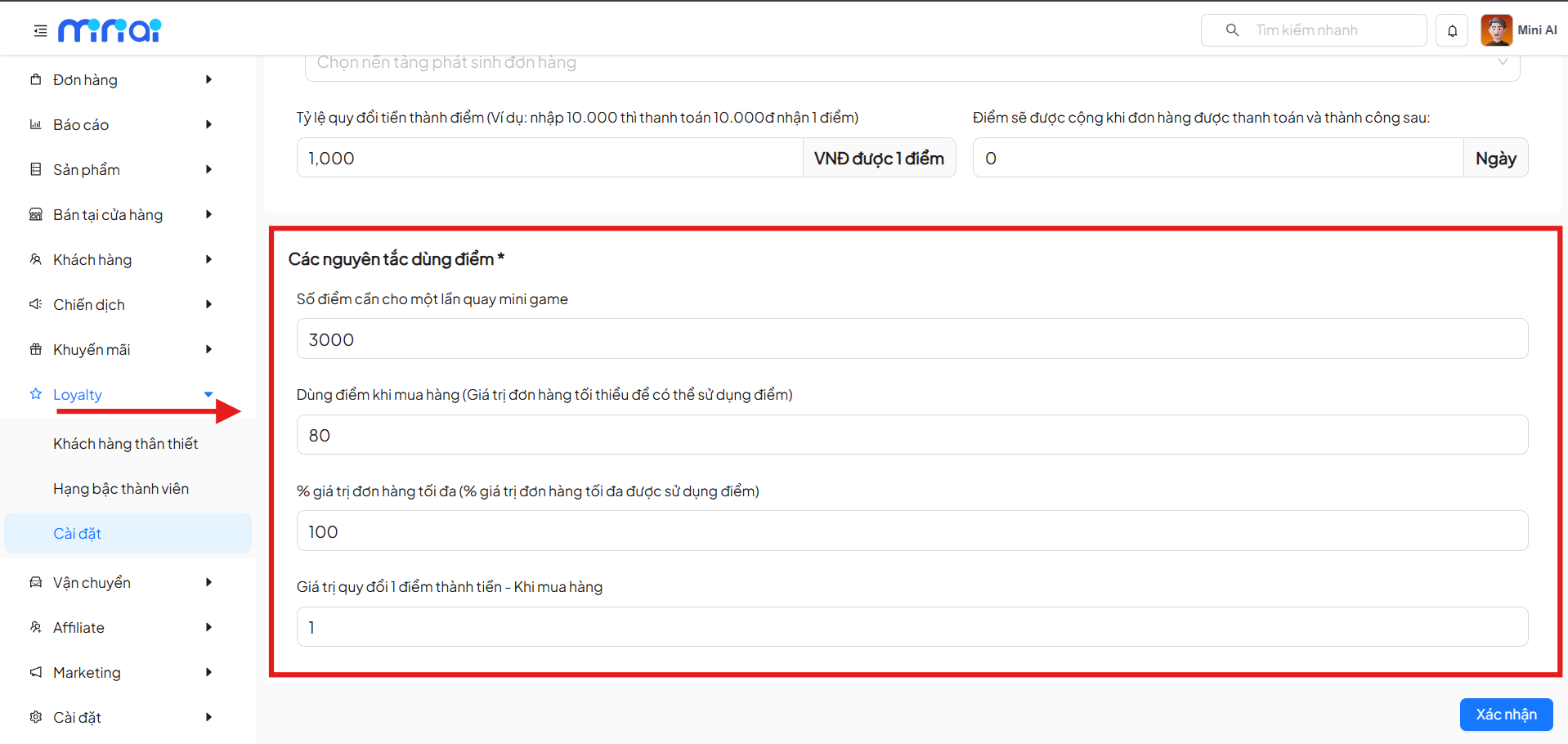Open the order platform dropdown
Screen dimensions: 1568x744
pyautogui.click(x=912, y=63)
